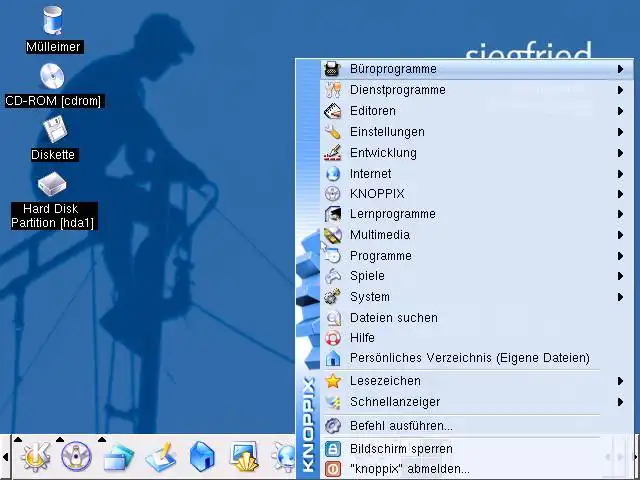Select the Hilfe menu entry label
640x480 pixels.
[x=362, y=338]
